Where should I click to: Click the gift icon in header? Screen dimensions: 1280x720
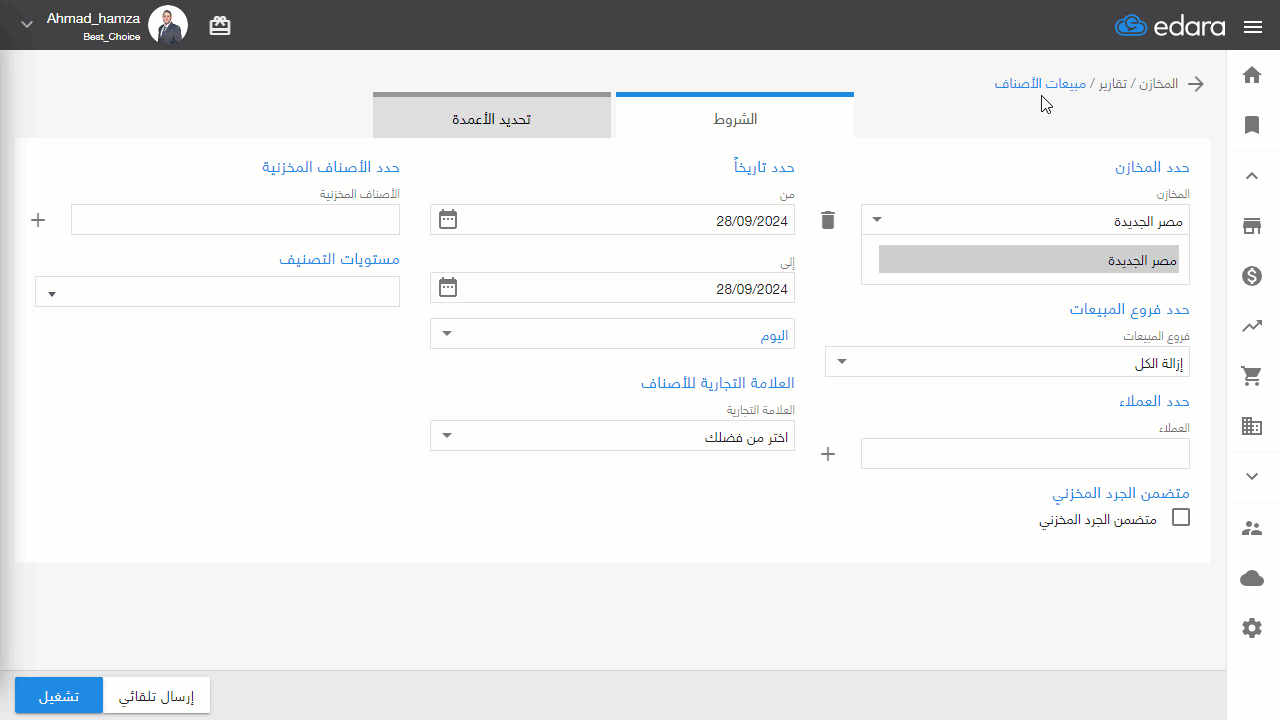click(x=220, y=26)
